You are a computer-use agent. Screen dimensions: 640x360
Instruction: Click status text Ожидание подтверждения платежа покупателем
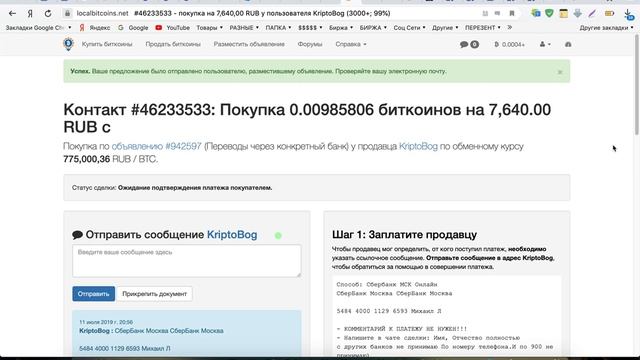click(195, 188)
